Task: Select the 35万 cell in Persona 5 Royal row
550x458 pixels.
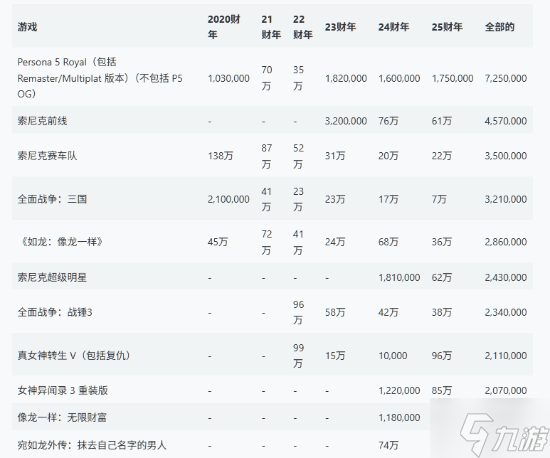Action: tap(298, 78)
